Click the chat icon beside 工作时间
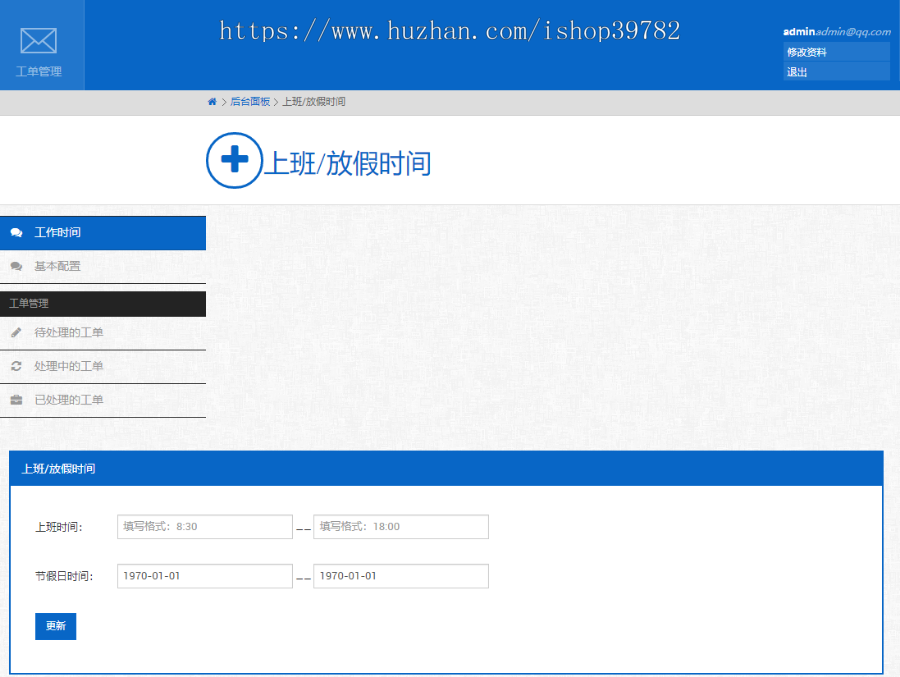This screenshot has width=900, height=677. (16, 233)
